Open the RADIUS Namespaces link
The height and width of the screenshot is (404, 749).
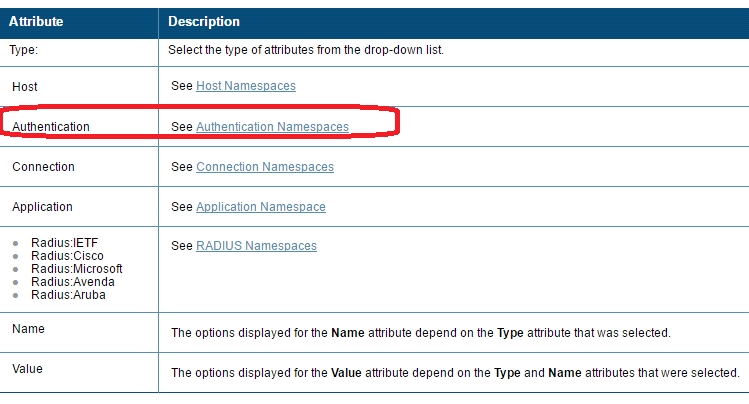256,246
